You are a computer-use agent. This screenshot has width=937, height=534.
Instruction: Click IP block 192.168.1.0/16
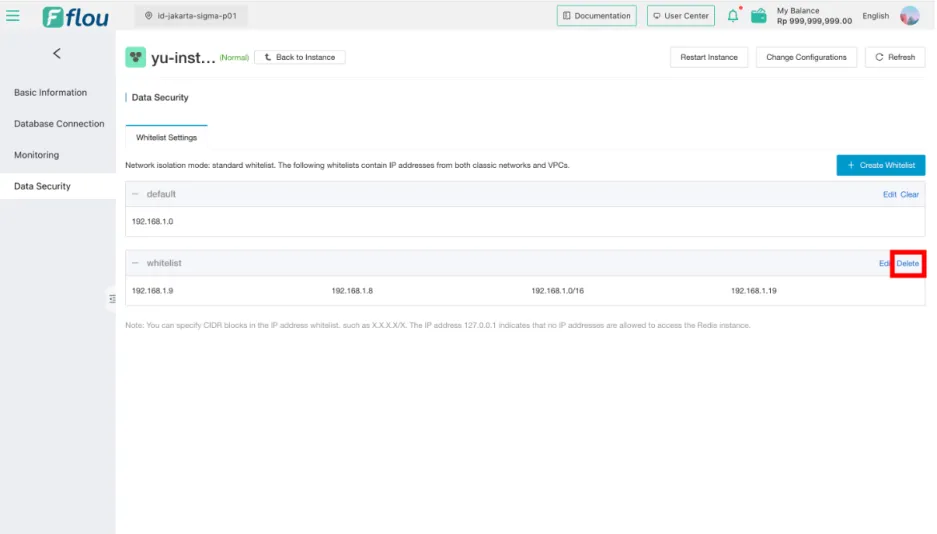click(x=558, y=291)
